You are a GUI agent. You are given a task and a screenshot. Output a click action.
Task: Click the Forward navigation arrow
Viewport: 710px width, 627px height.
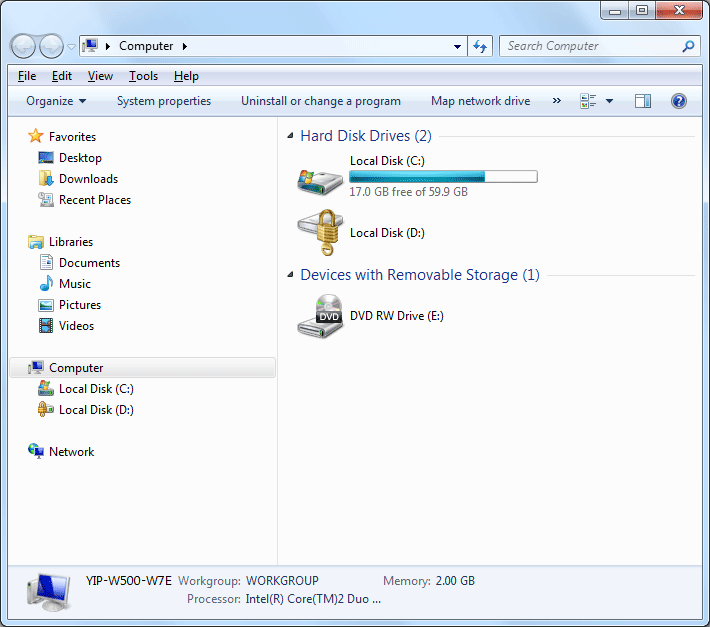[51, 46]
